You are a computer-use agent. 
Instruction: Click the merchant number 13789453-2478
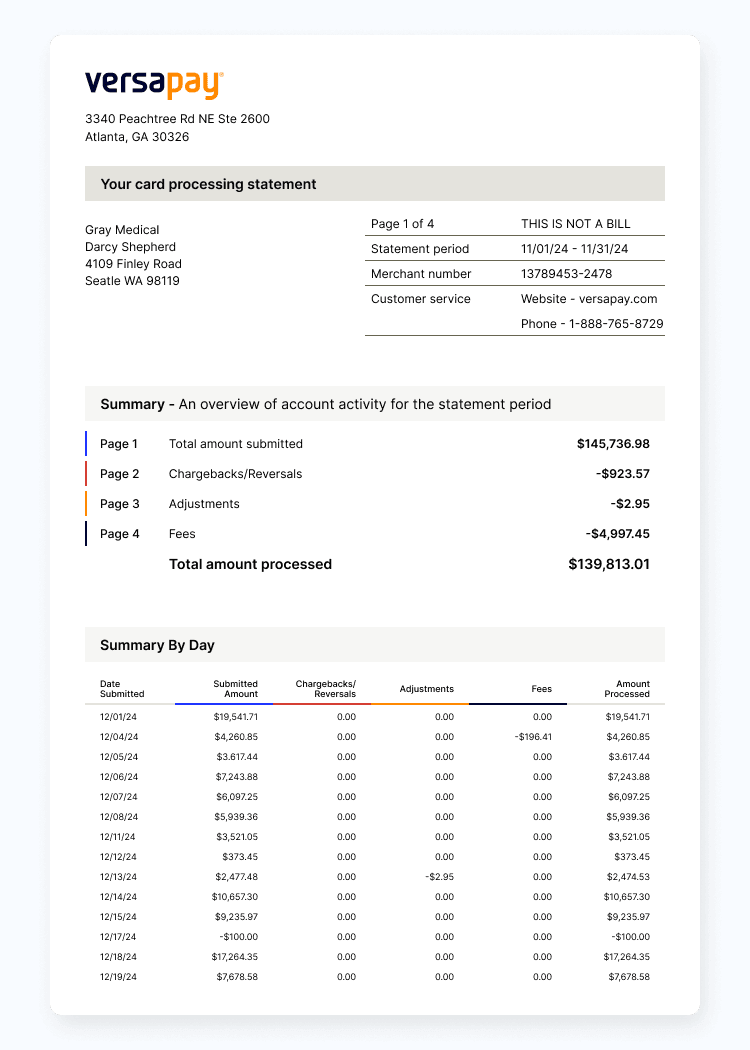click(x=566, y=274)
